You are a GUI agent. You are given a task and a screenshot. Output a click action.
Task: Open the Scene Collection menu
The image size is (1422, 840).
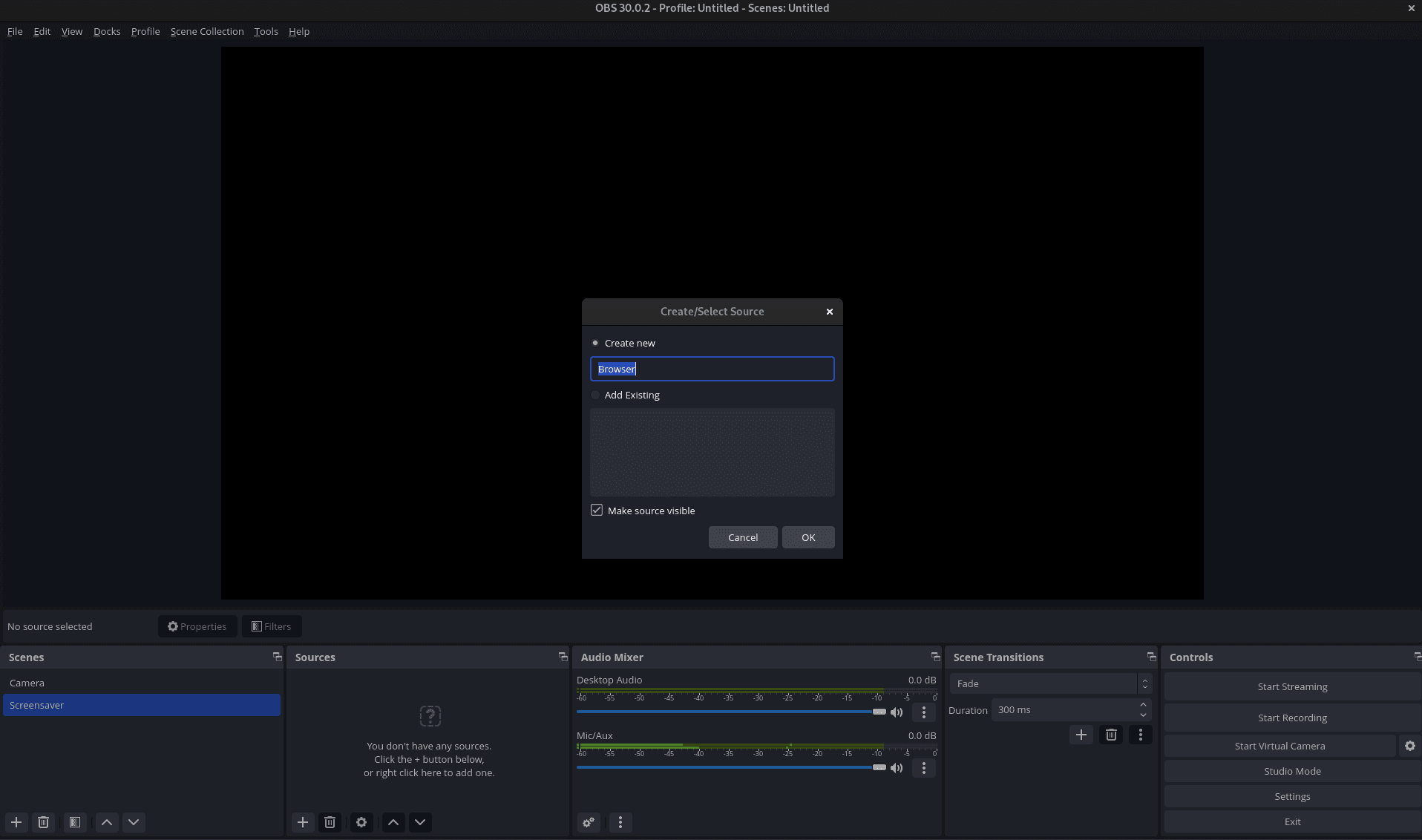[207, 31]
